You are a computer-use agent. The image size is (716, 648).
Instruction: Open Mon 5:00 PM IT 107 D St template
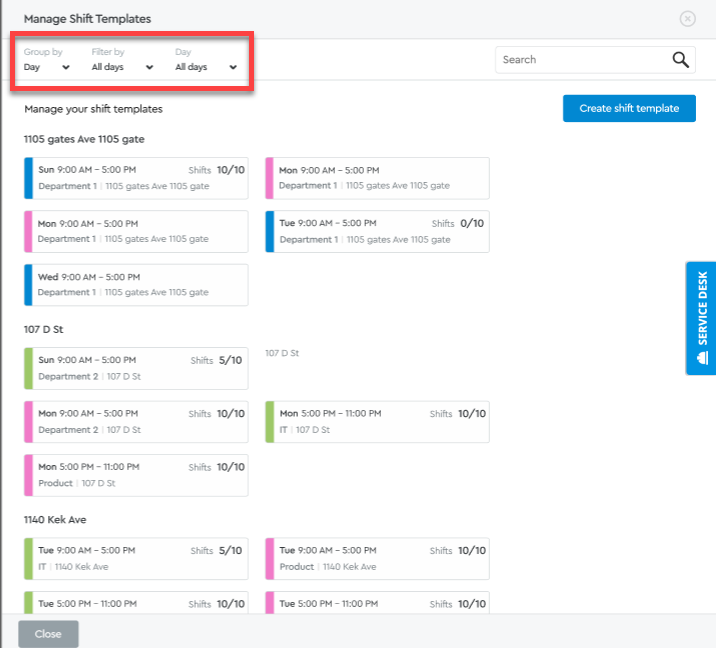pyautogui.click(x=377, y=422)
